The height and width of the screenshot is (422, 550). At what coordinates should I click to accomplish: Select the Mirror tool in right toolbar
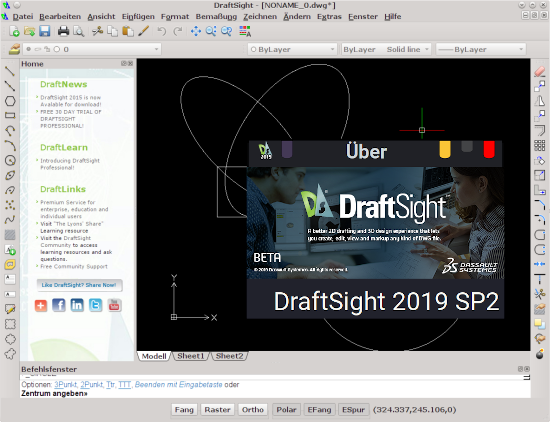tap(540, 101)
